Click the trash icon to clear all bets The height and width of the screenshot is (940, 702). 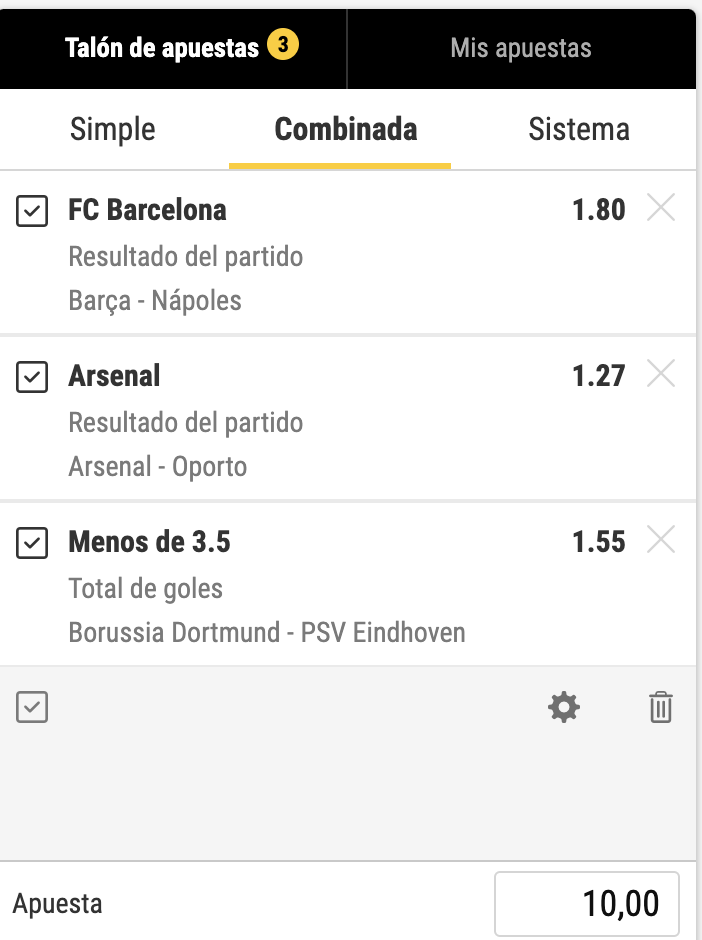(x=661, y=707)
